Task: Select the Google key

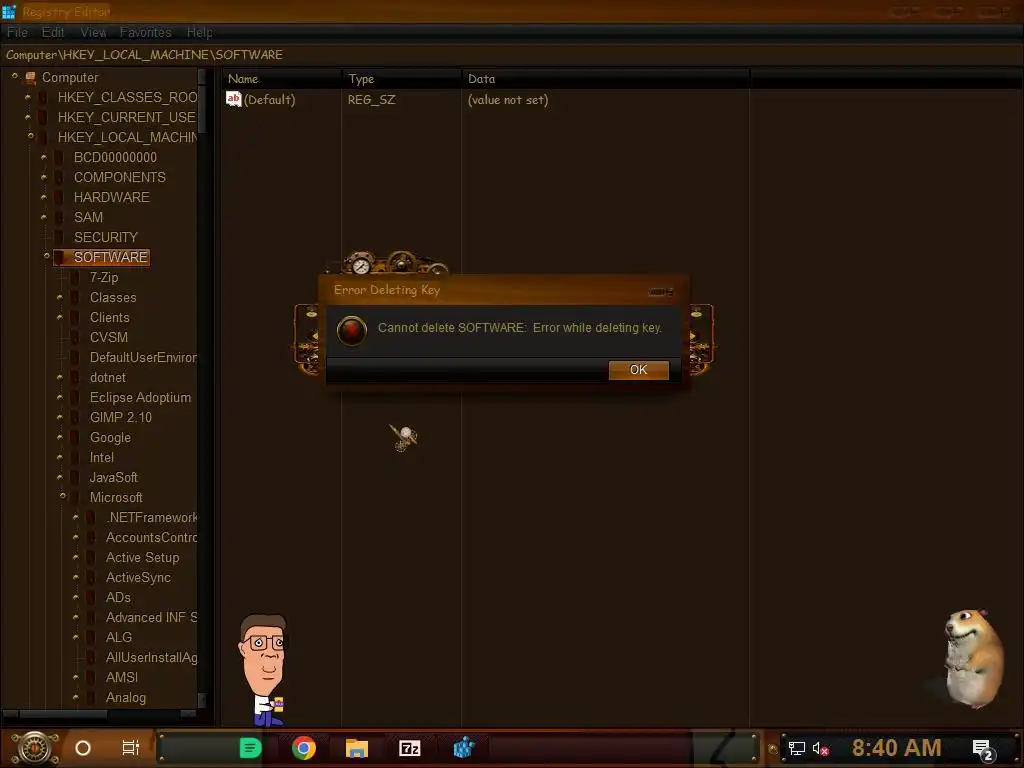Action: [110, 438]
